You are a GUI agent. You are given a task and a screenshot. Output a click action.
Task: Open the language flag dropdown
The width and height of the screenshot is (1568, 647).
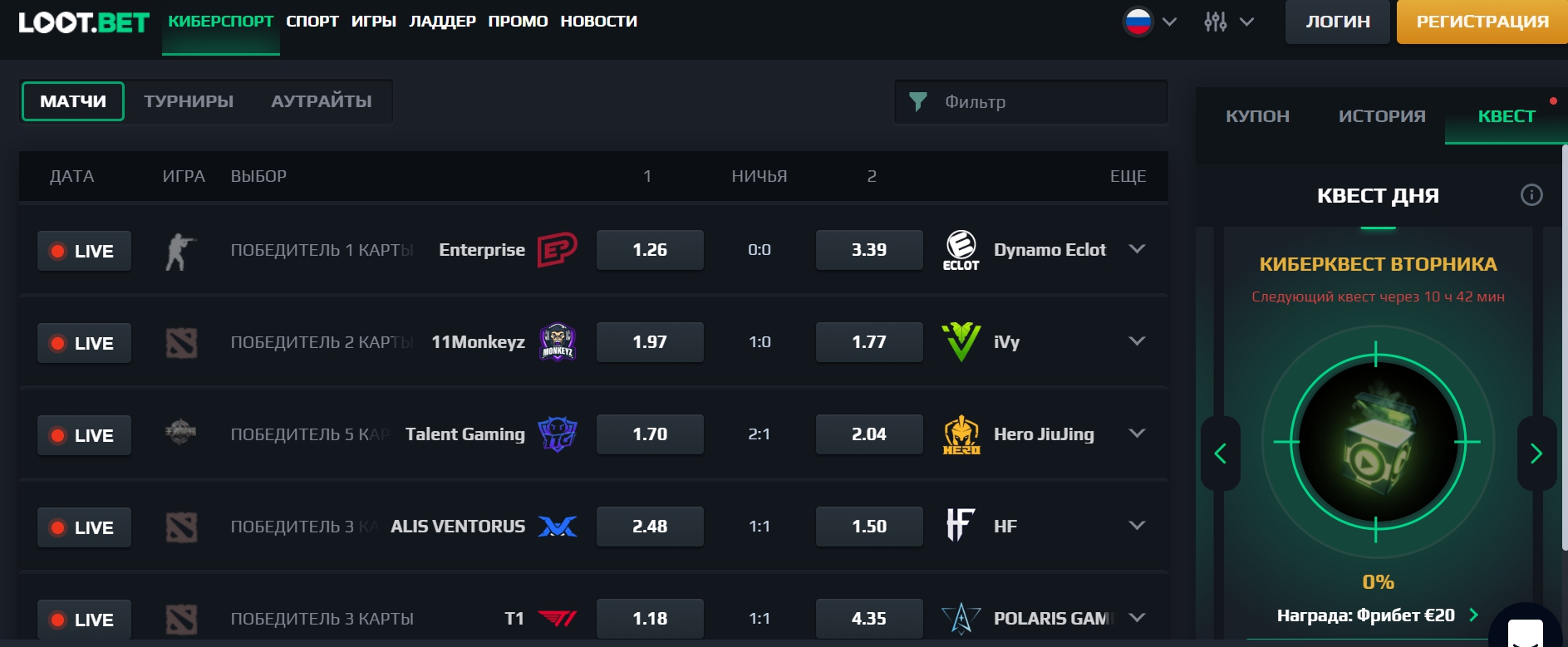pos(1149,22)
